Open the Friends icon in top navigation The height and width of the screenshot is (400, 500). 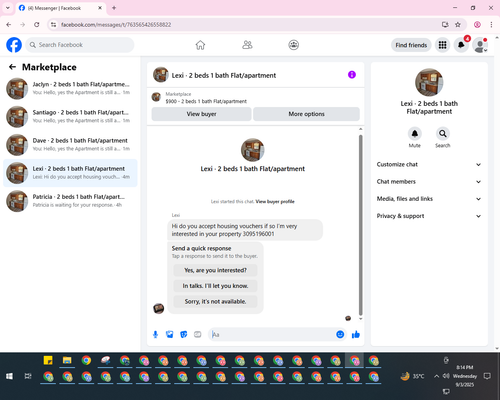click(x=247, y=45)
